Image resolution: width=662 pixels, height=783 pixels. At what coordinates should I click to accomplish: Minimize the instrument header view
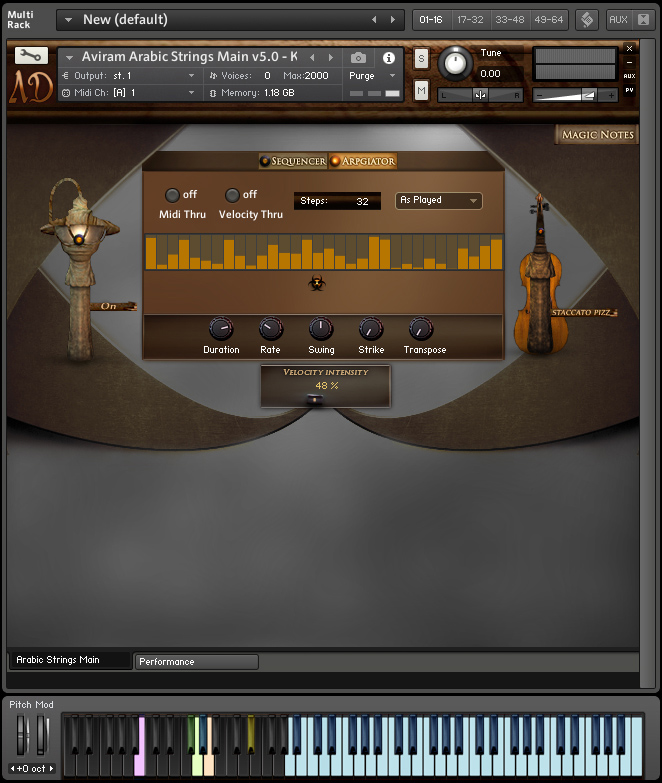[x=630, y=62]
